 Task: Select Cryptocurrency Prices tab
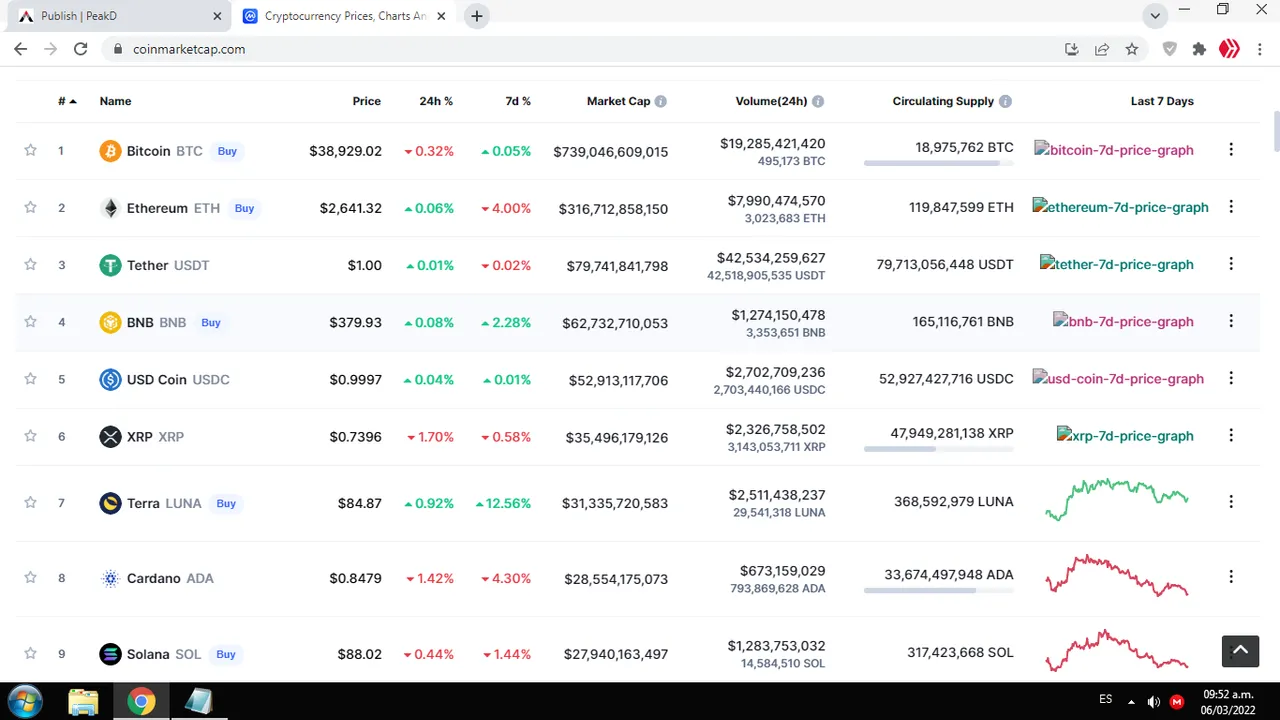coord(345,16)
